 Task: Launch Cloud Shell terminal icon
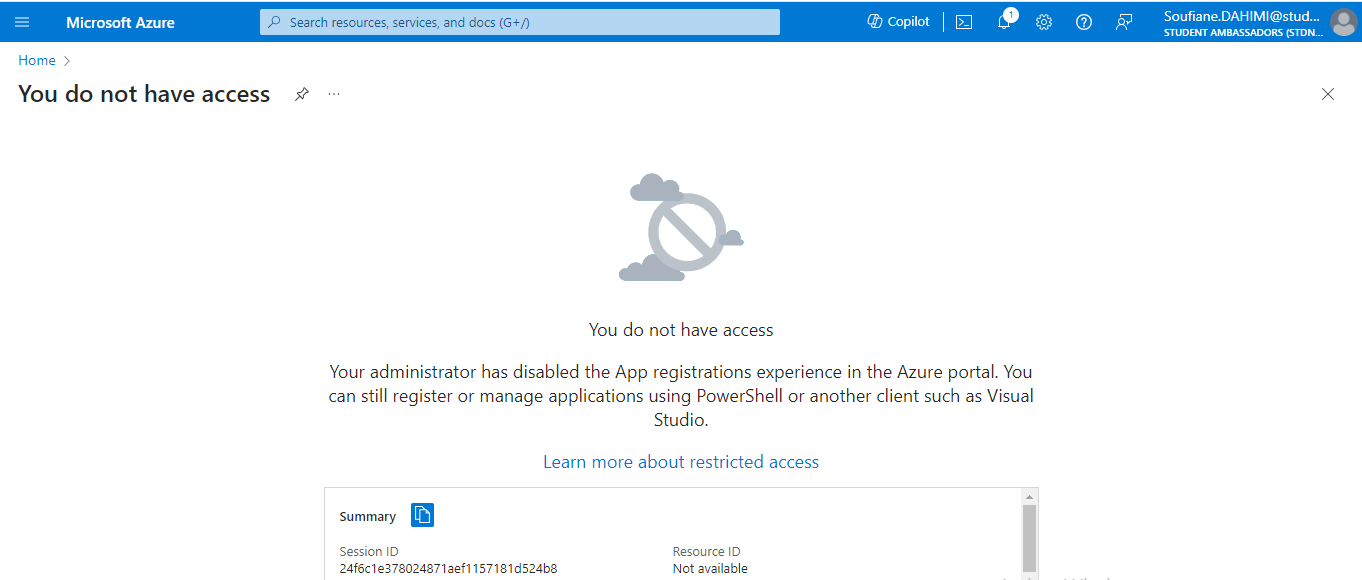(x=964, y=22)
